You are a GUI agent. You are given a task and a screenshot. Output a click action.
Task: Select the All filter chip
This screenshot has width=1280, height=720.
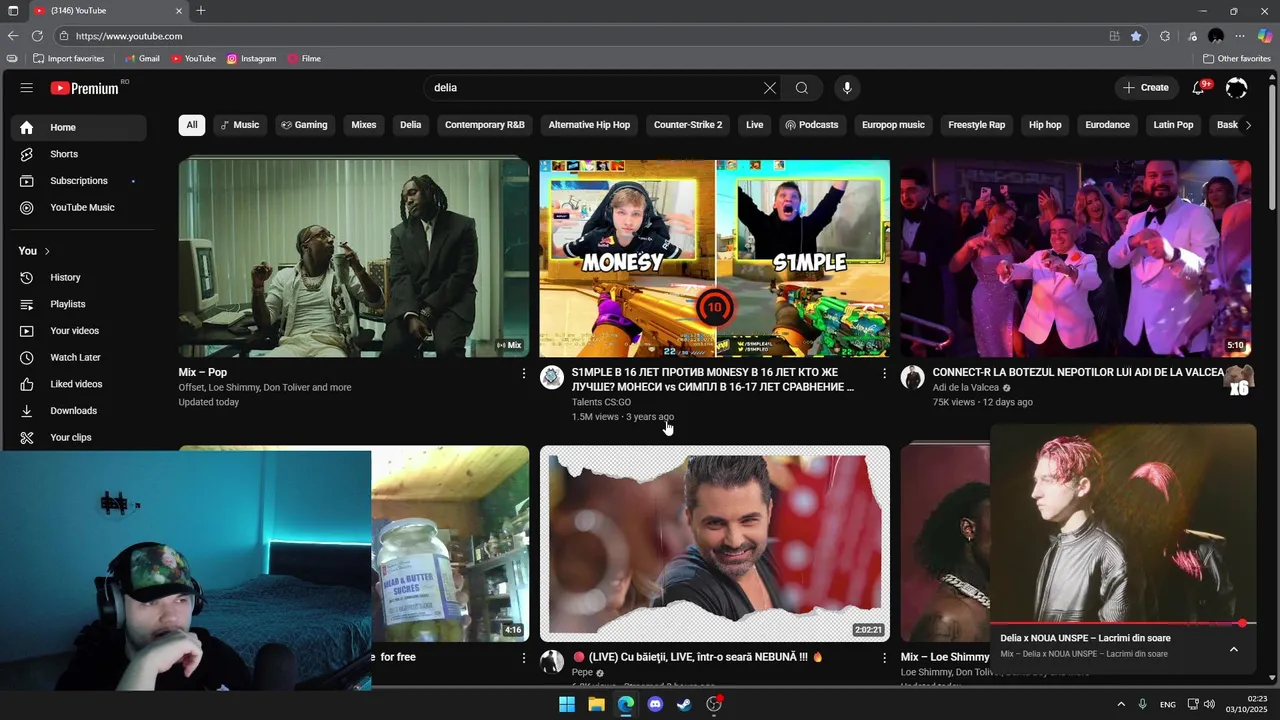(x=192, y=125)
